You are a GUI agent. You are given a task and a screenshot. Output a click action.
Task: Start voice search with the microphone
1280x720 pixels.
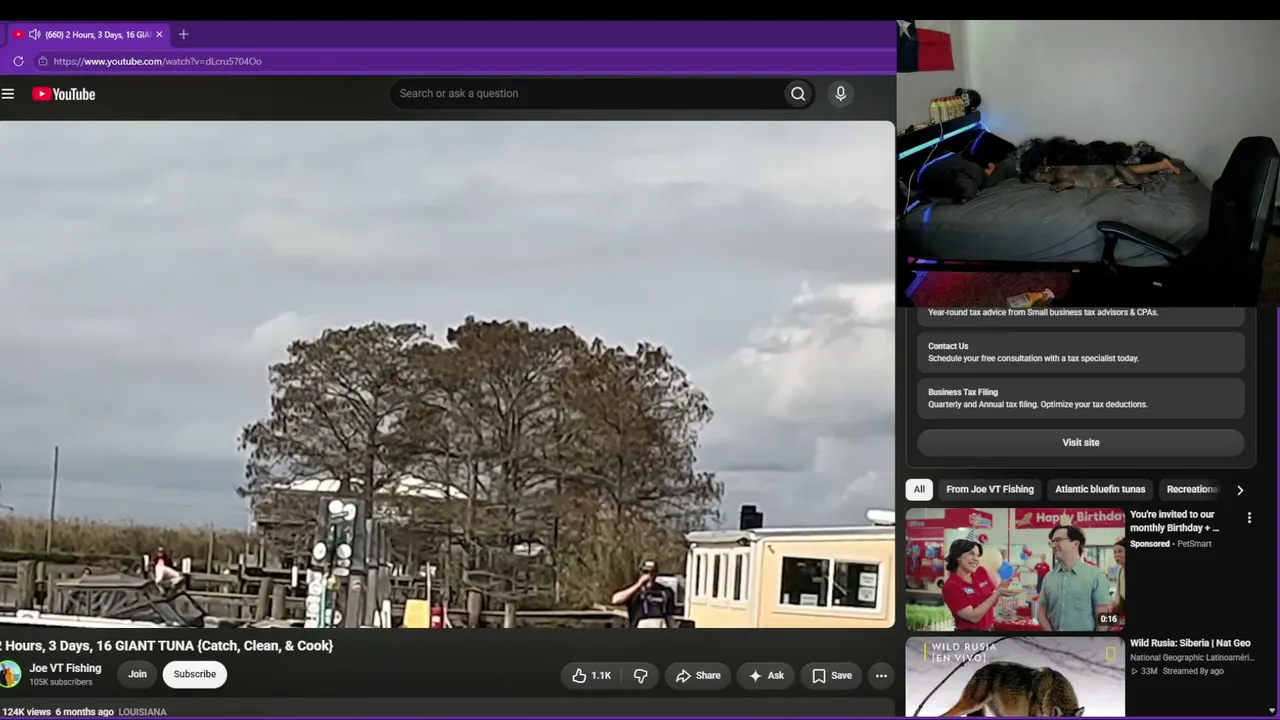pos(840,94)
